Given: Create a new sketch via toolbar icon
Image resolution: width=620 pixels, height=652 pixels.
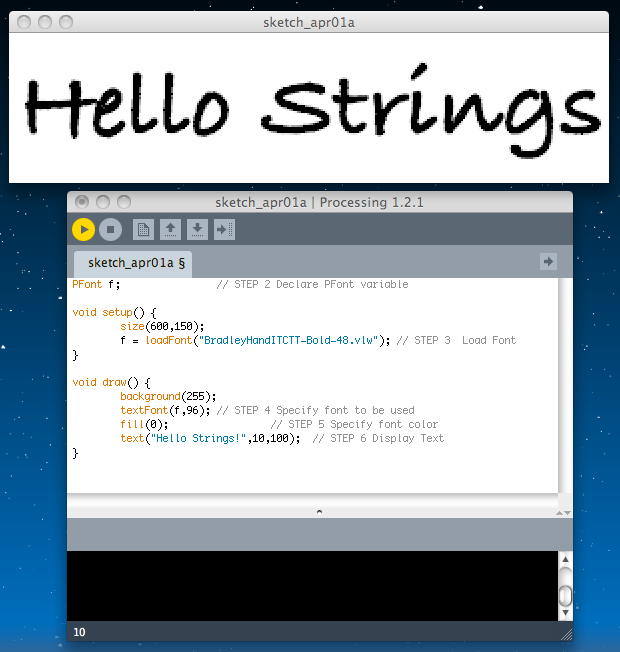Looking at the screenshot, I should click(143, 230).
